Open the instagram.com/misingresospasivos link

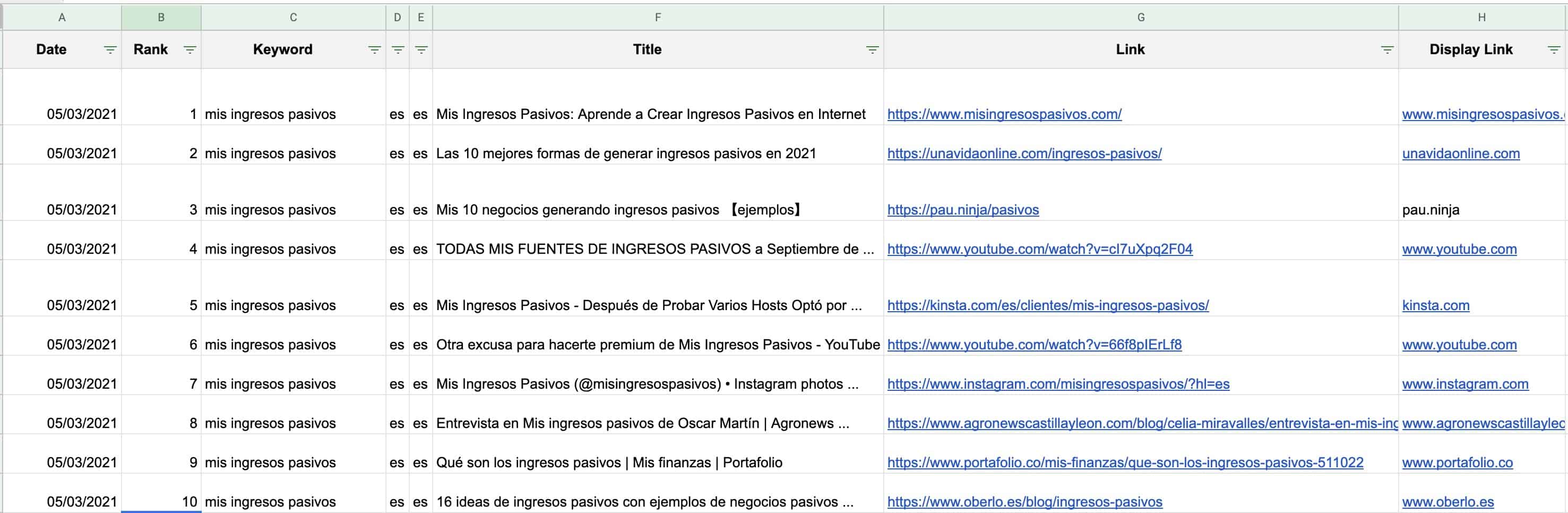click(x=1058, y=384)
